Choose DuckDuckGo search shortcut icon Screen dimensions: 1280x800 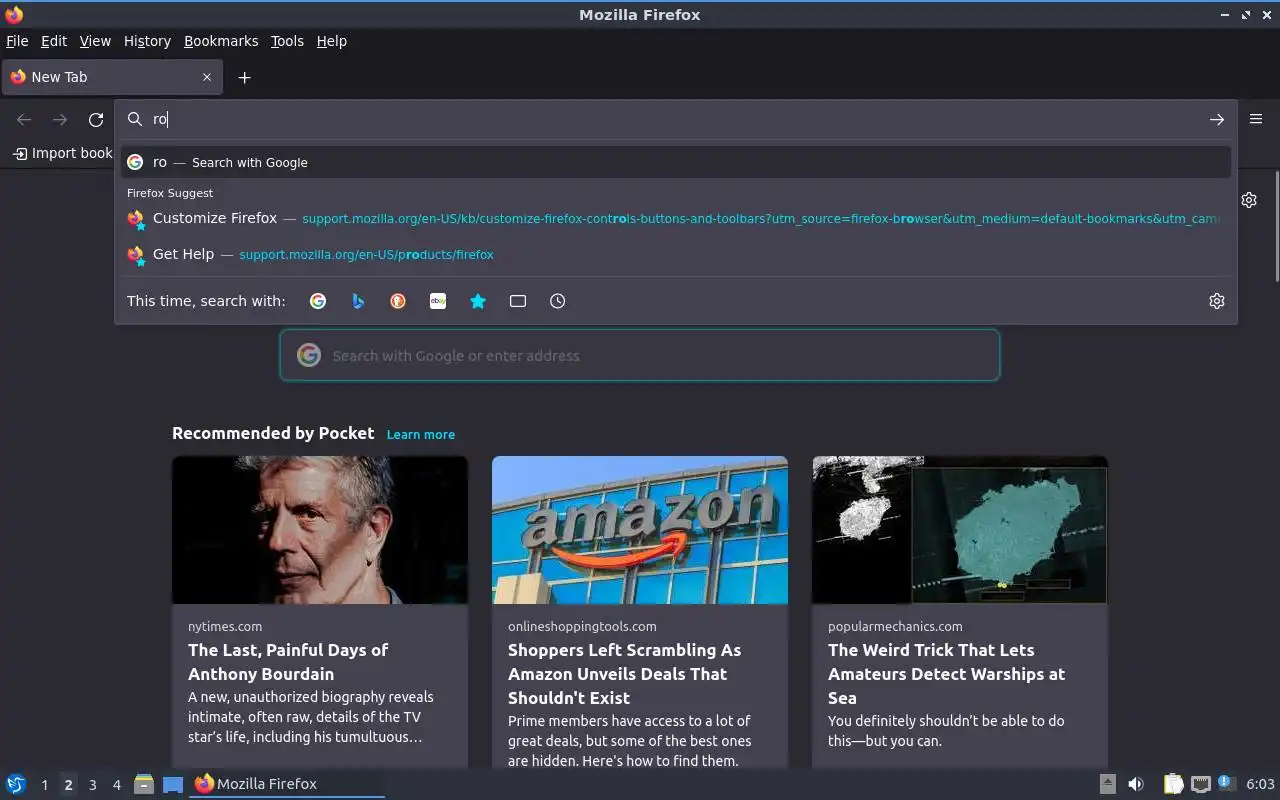(x=398, y=301)
